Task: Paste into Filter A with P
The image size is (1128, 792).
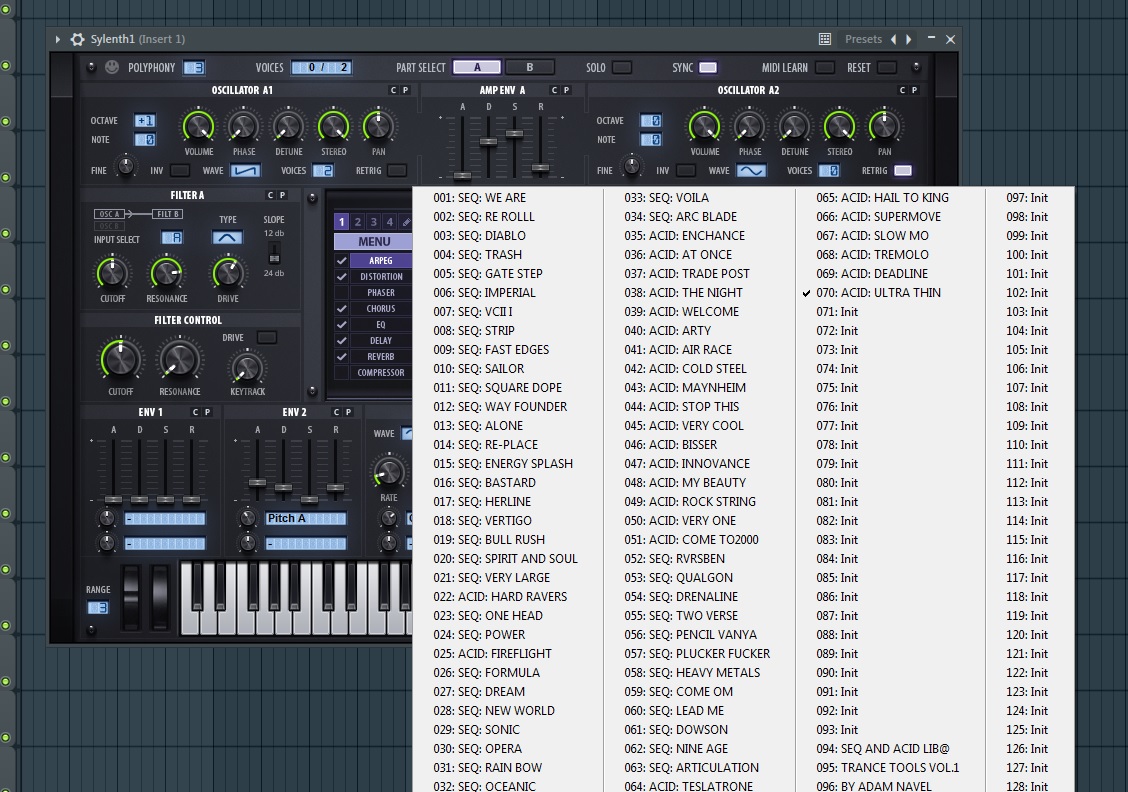Action: [x=283, y=195]
